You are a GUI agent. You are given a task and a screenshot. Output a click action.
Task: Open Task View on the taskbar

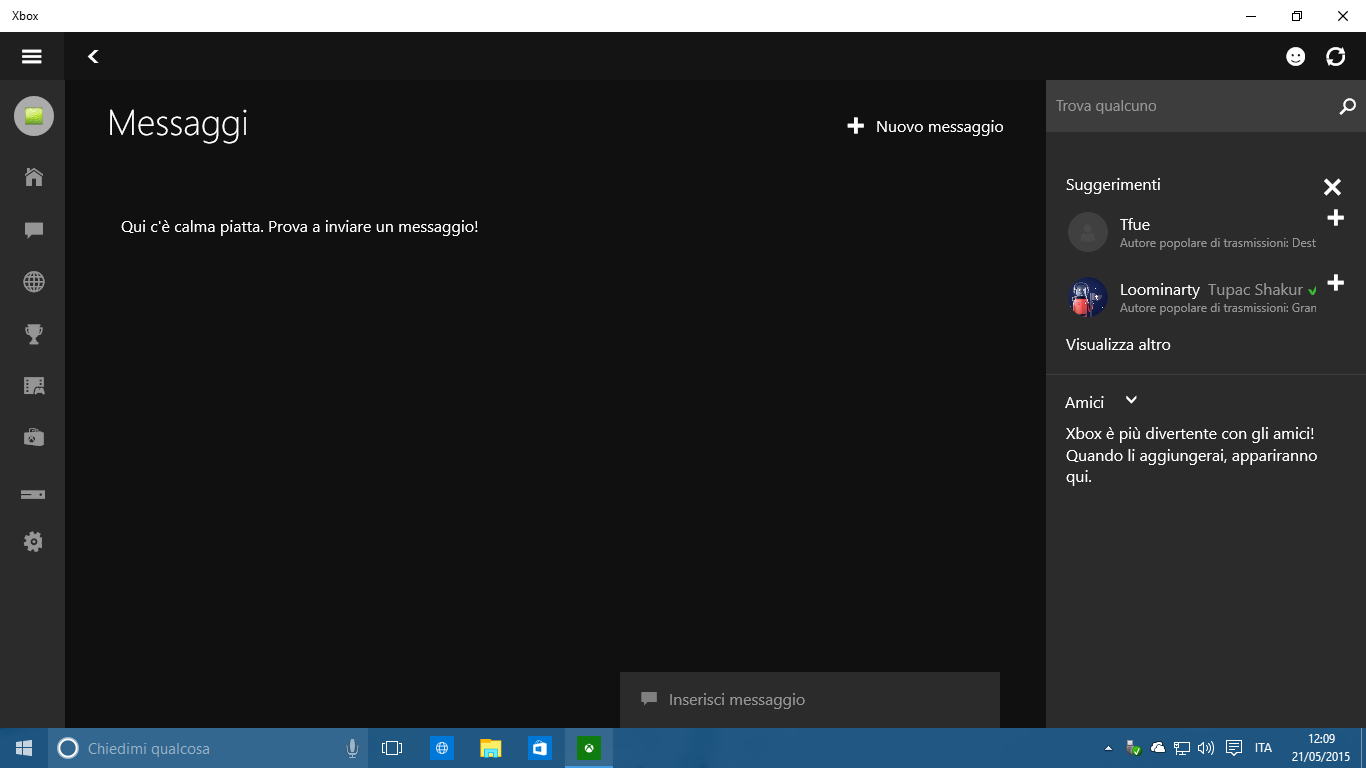392,748
